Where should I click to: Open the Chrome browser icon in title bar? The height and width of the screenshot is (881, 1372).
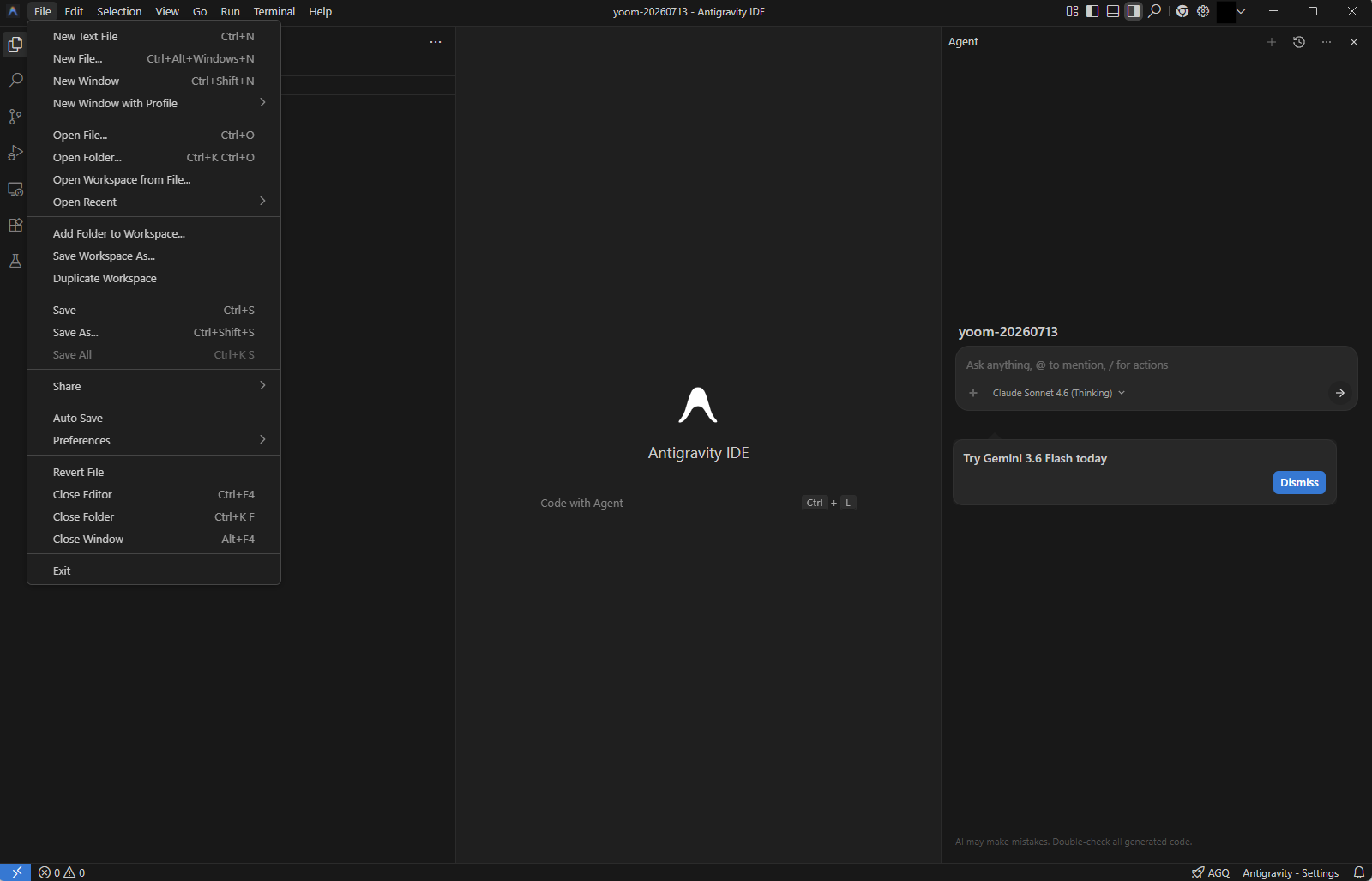pyautogui.click(x=1182, y=11)
